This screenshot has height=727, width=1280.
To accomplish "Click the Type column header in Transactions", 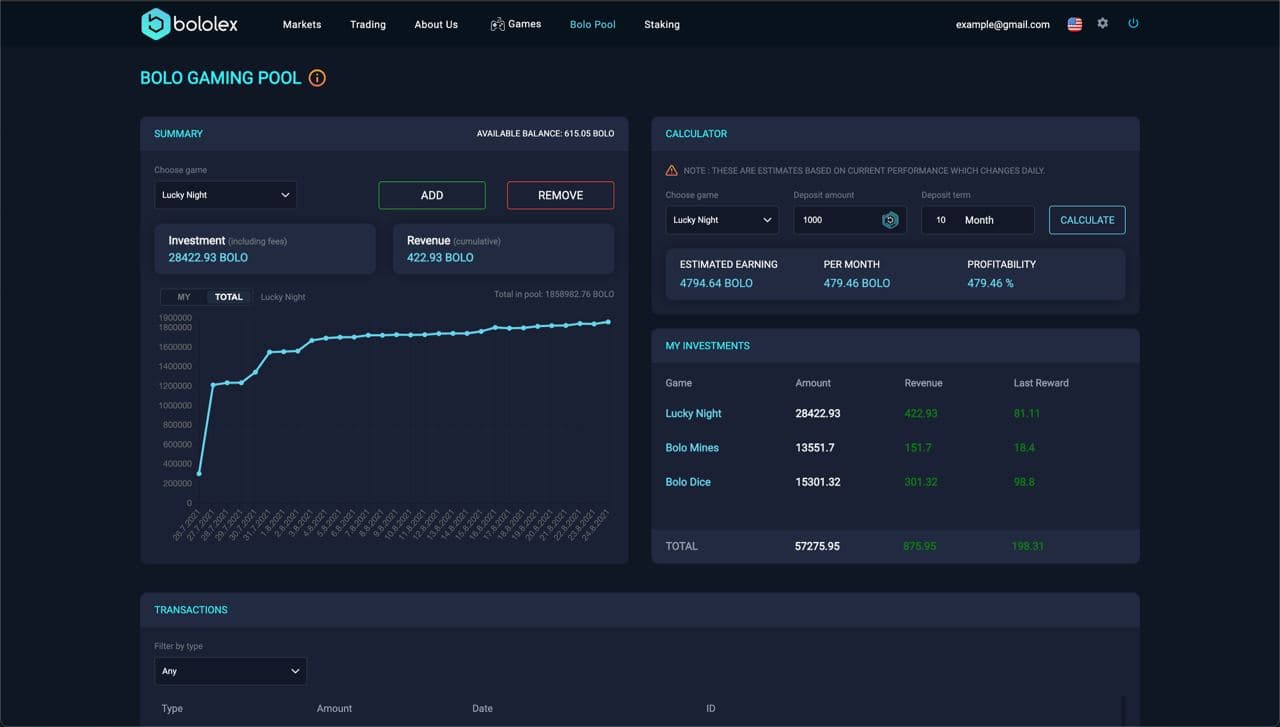I will tap(172, 708).
